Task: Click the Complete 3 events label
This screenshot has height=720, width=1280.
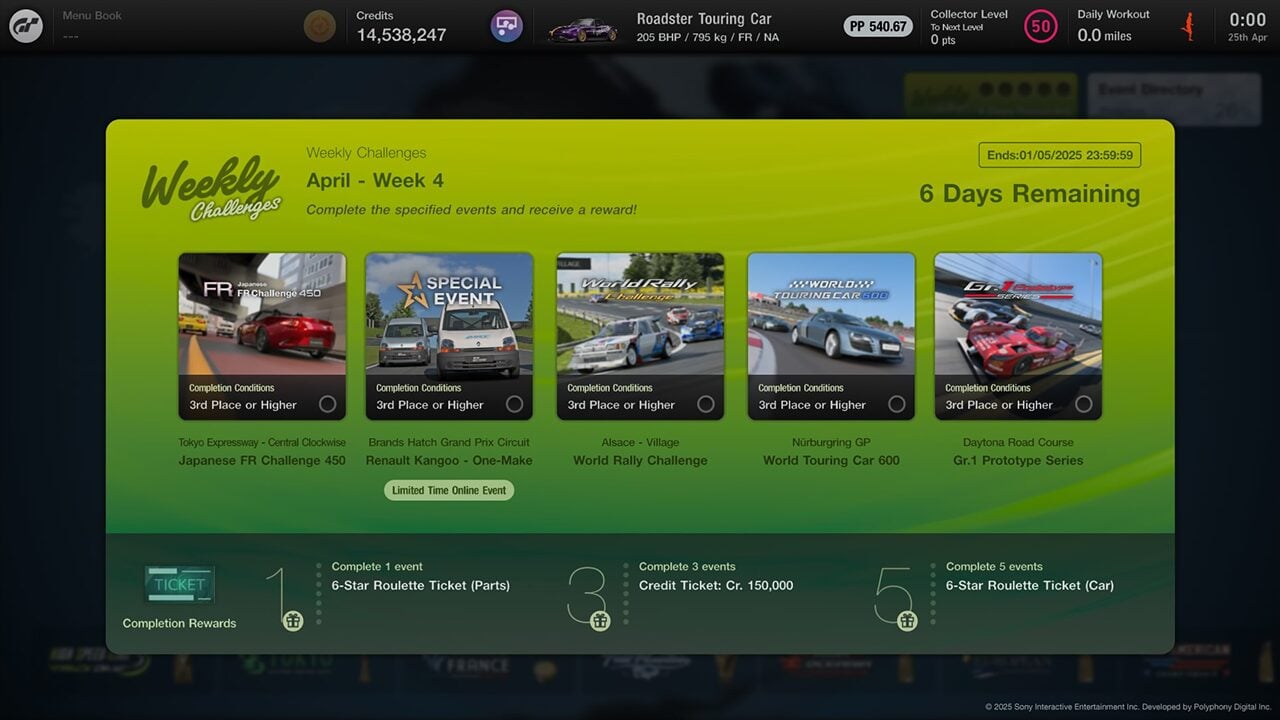Action: pyautogui.click(x=687, y=566)
